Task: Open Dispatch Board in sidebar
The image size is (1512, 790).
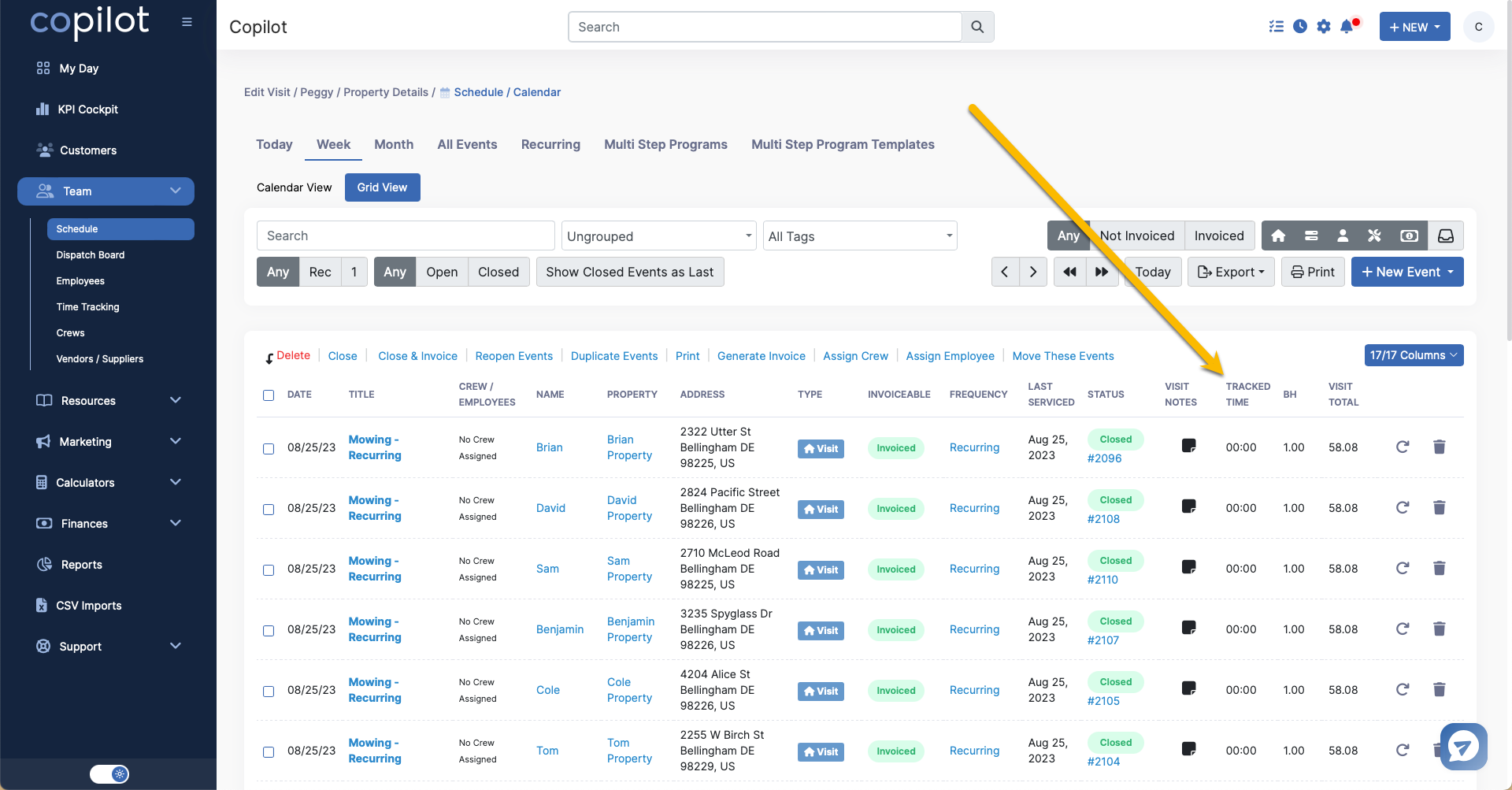Action: click(x=91, y=255)
